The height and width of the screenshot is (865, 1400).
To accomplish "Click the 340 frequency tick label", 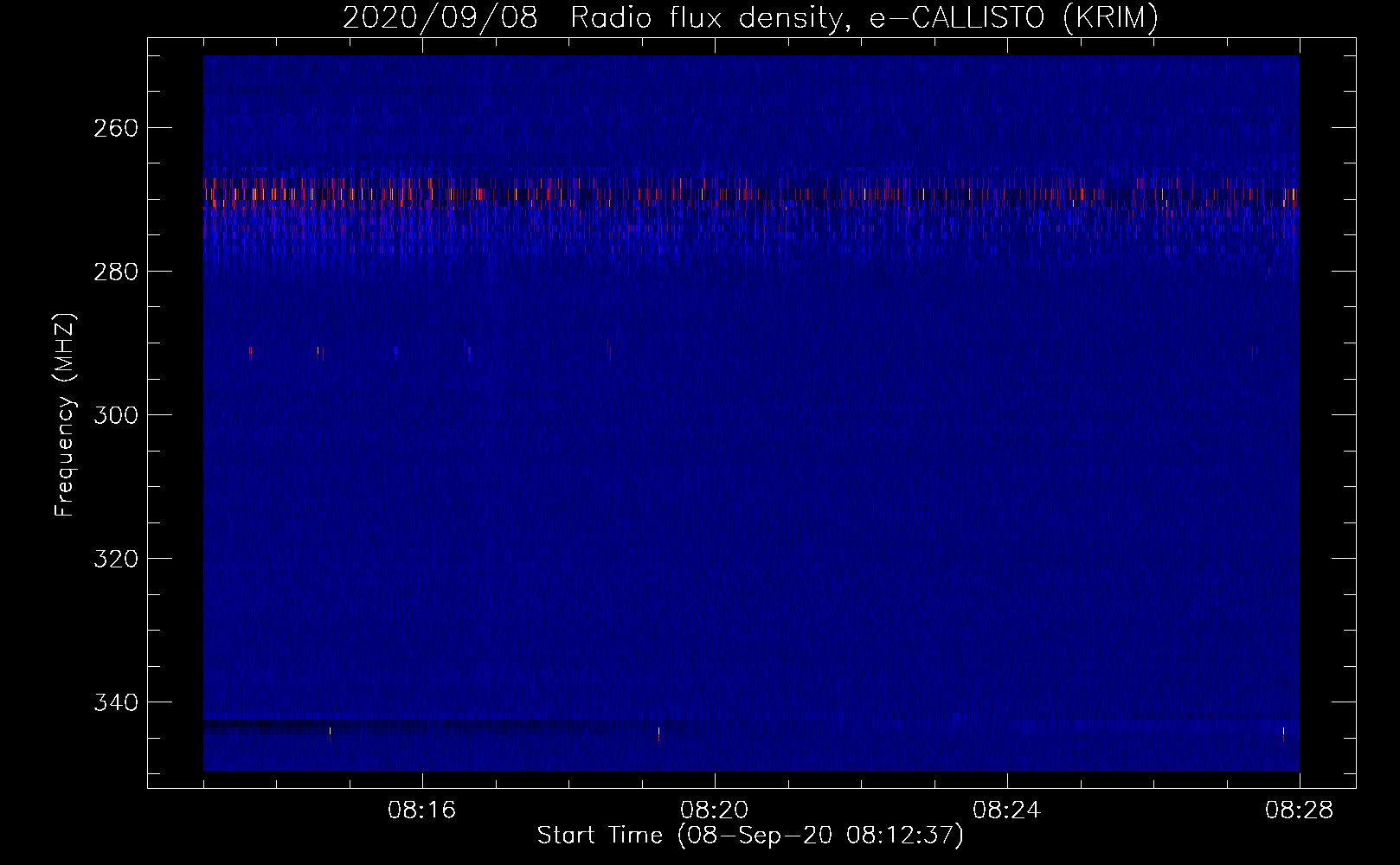I will (114, 702).
